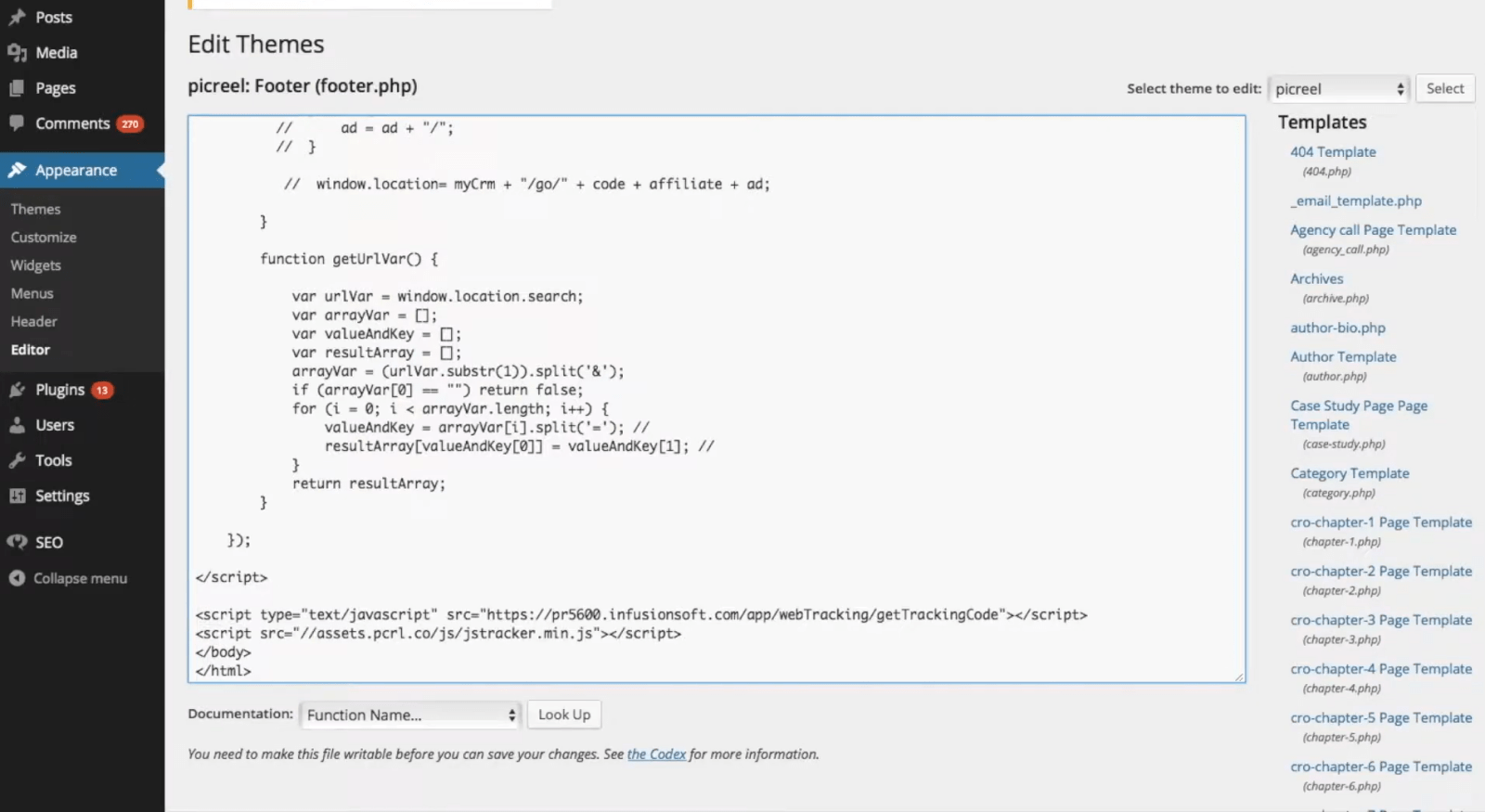The width and height of the screenshot is (1485, 812).
Task: Collapse the admin sidebar menu
Action: click(80, 578)
